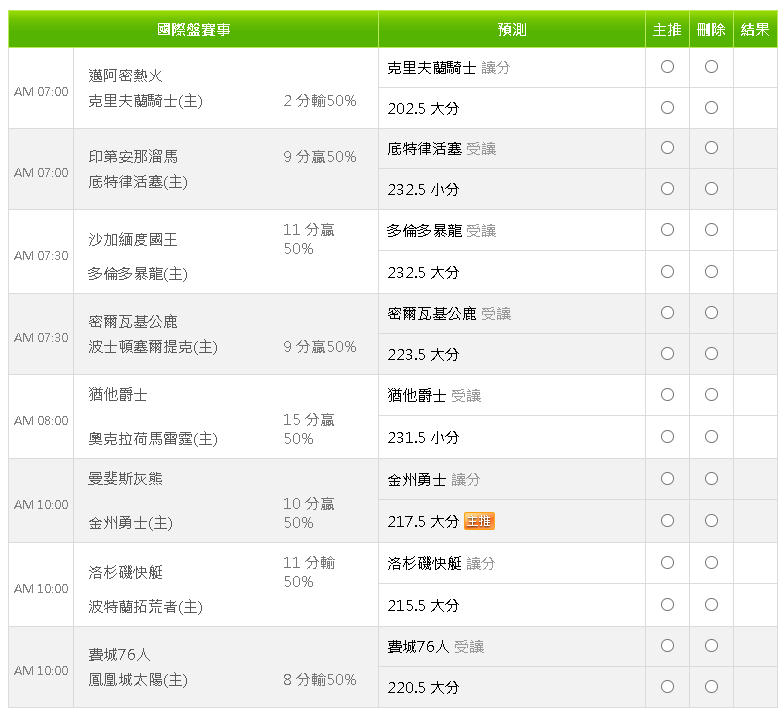783x714 pixels.
Task: Select 刪除 radio for 232.5 大分
Action: coord(711,271)
